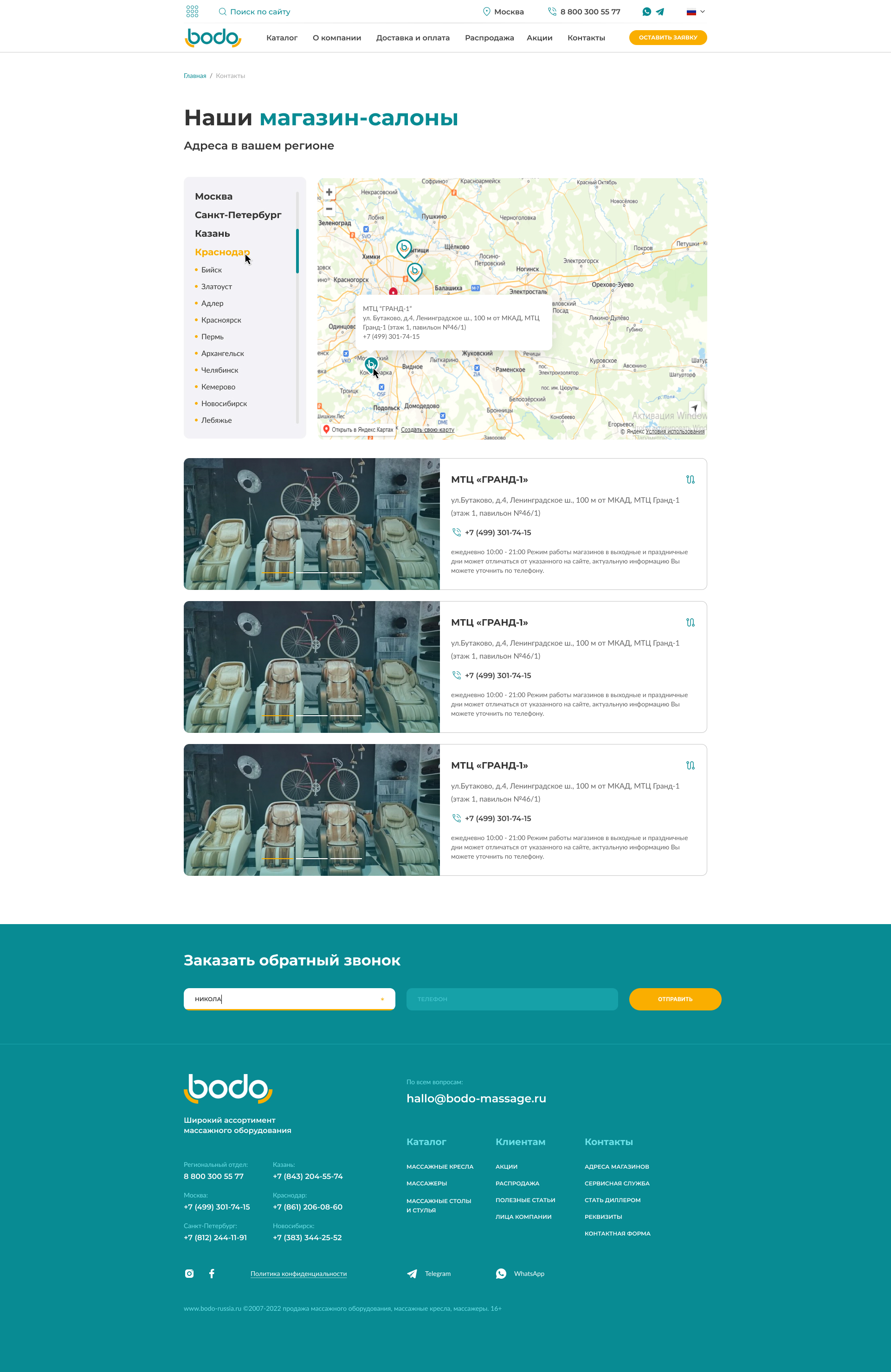Click route icon on third МТЦ ГРАНД-1 card
Viewport: 891px width, 1372px height.
691,765
